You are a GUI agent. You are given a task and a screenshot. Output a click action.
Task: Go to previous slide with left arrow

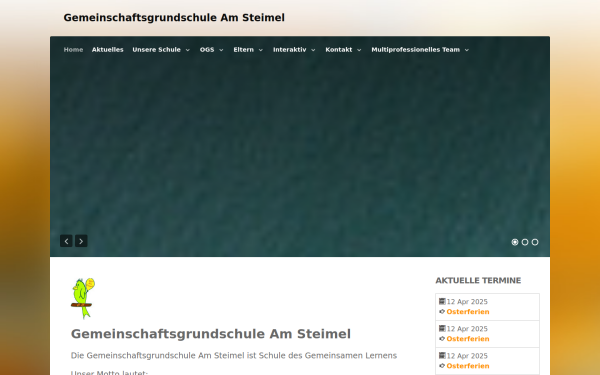[x=66, y=241]
